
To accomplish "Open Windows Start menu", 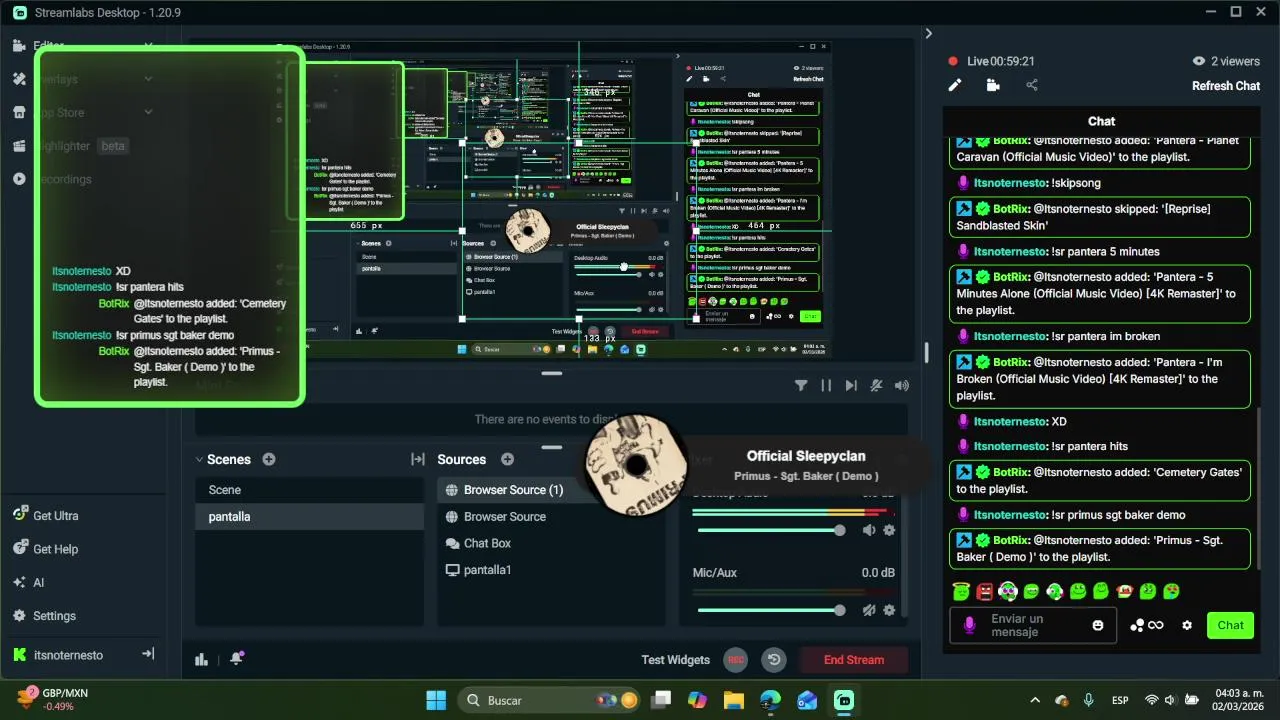I will pyautogui.click(x=437, y=700).
